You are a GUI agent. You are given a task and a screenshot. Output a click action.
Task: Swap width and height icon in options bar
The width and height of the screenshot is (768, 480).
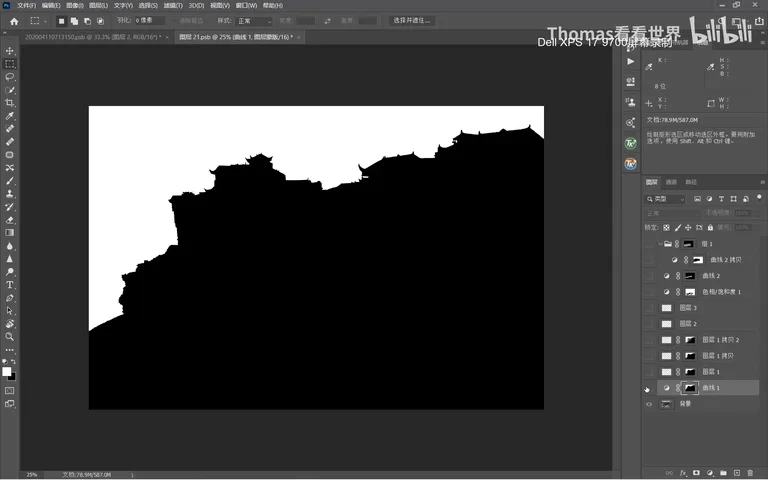click(327, 21)
